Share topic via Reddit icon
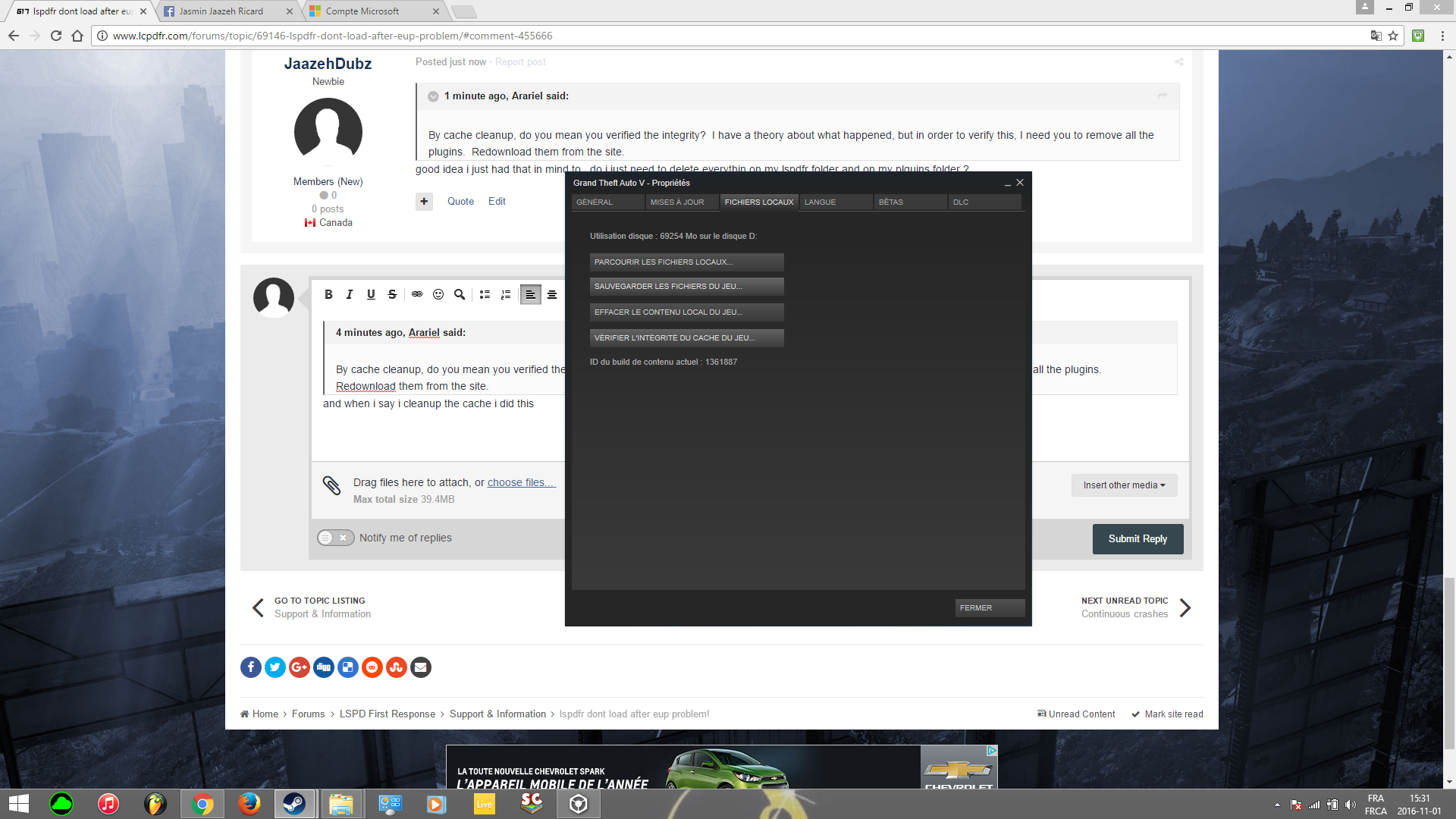 [x=372, y=667]
